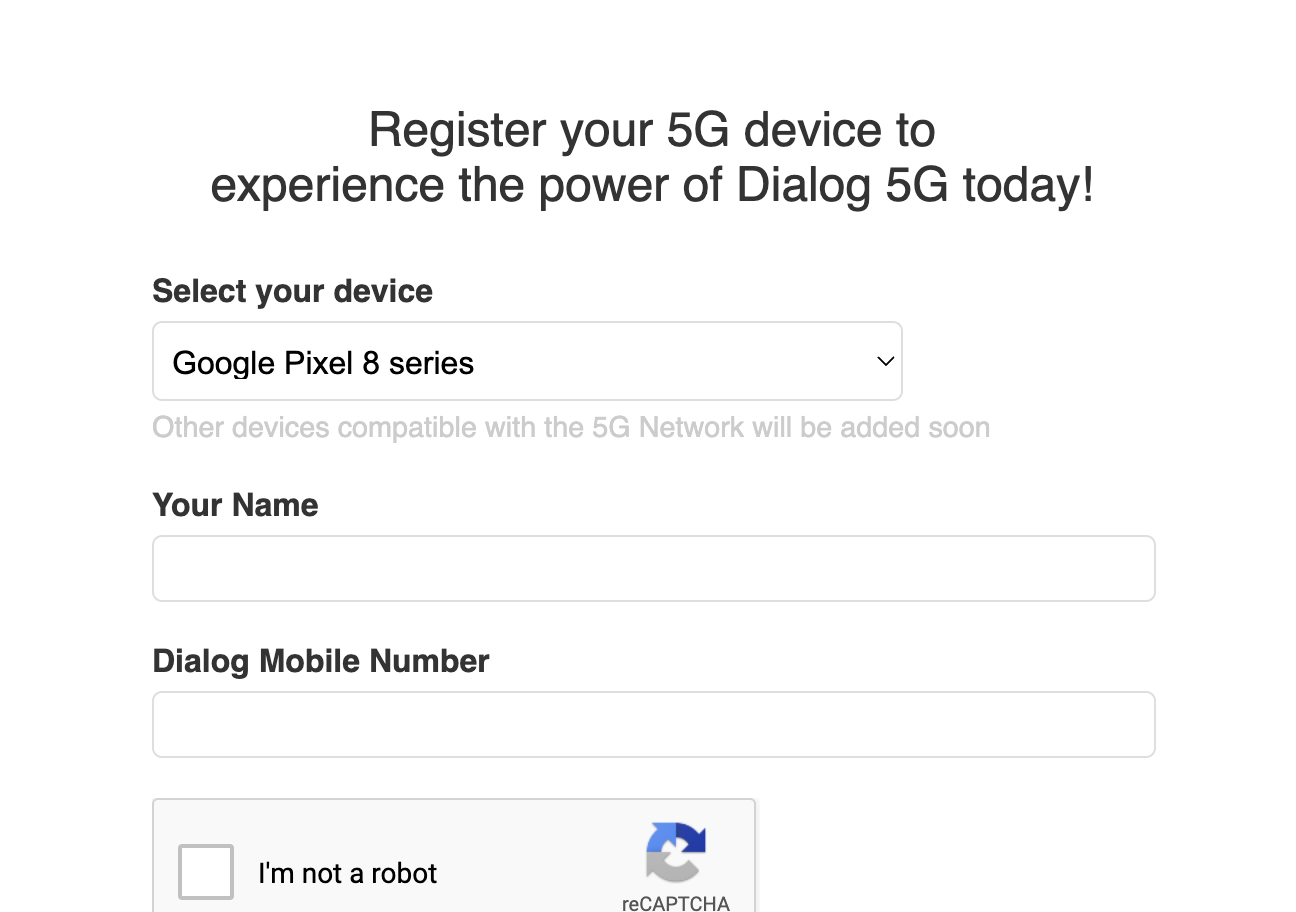1296x912 pixels.
Task: Click the word "today!" in the heading
Action: coord(1029,186)
